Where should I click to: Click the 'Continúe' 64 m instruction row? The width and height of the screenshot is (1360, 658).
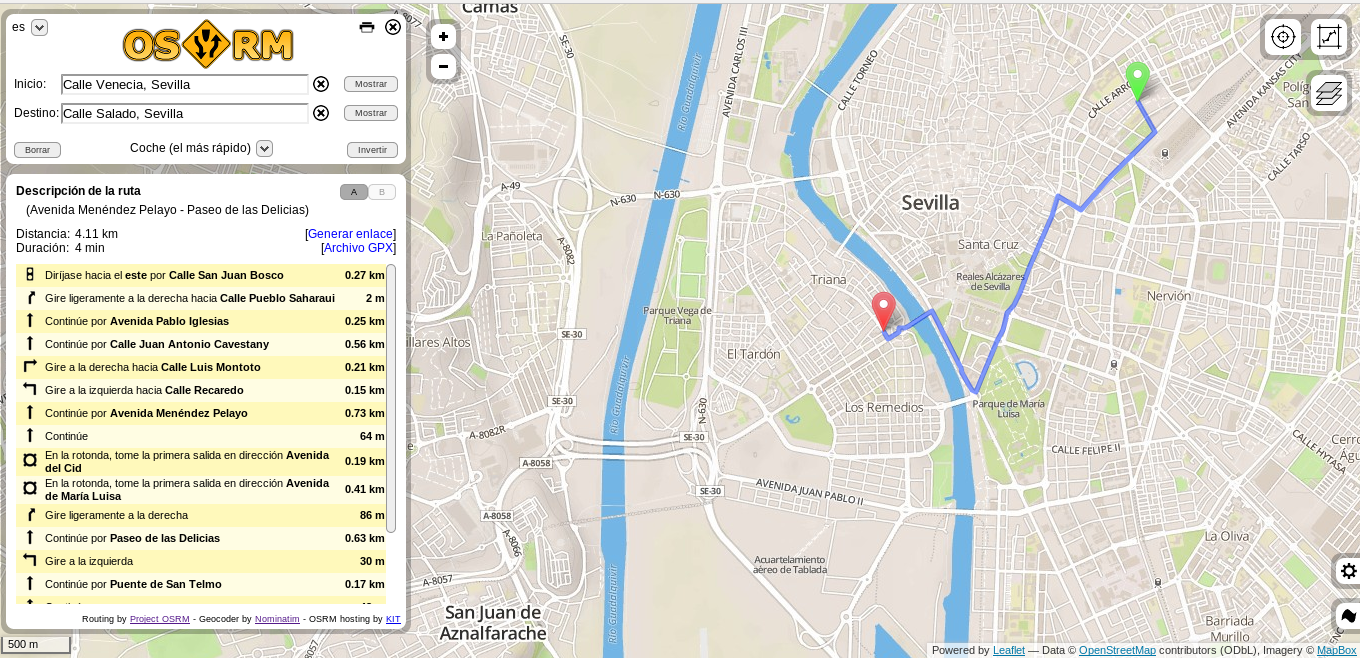200,436
